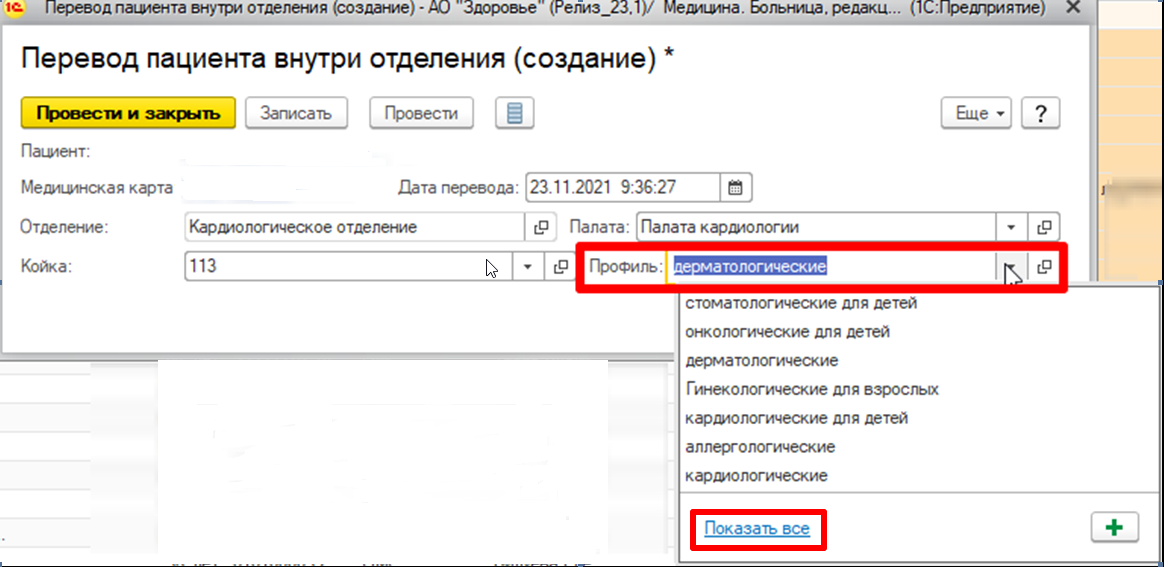Click the Провести button
The image size is (1168, 567).
pyautogui.click(x=421, y=113)
